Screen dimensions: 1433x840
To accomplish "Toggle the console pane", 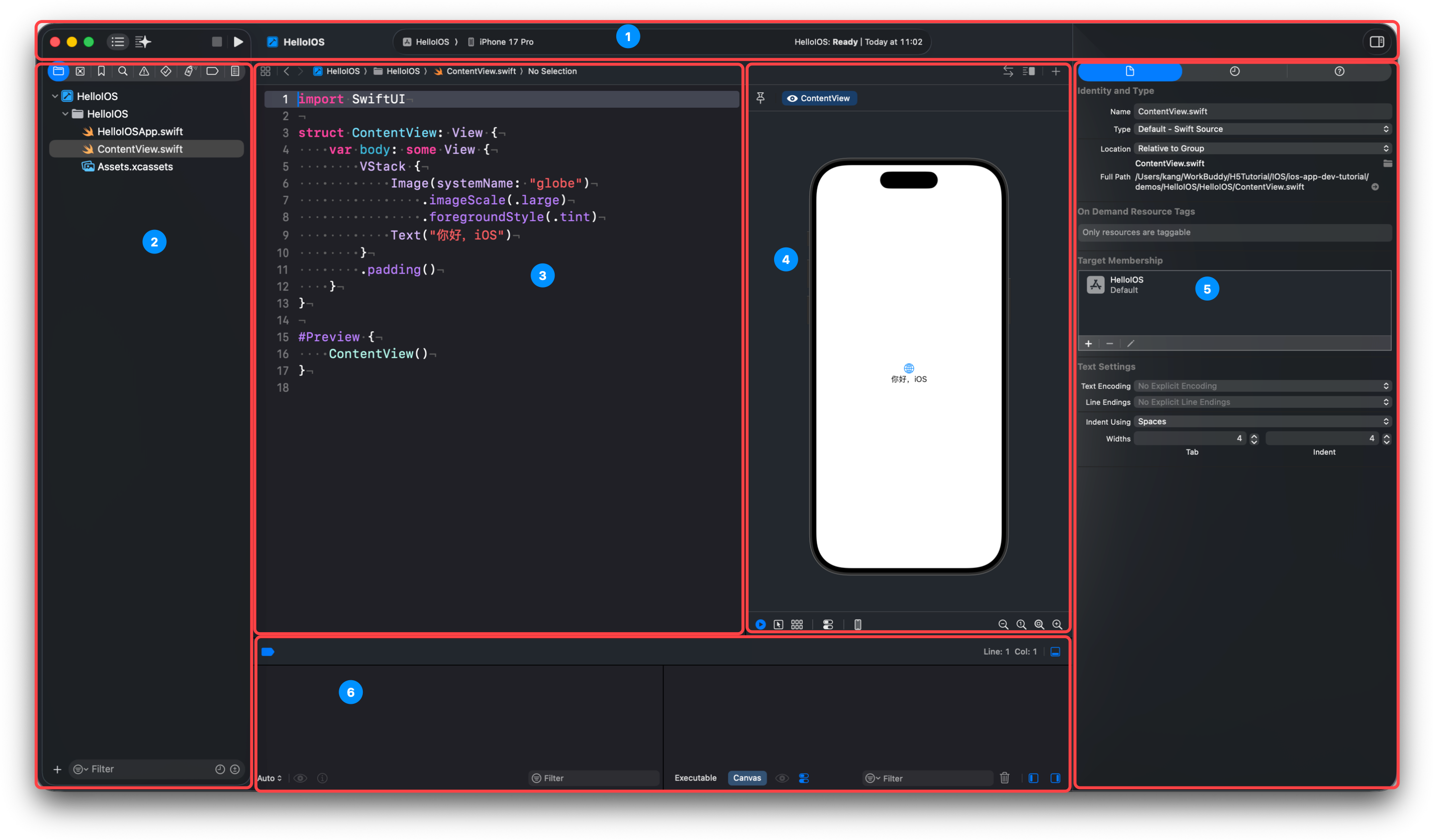I will 1055,778.
